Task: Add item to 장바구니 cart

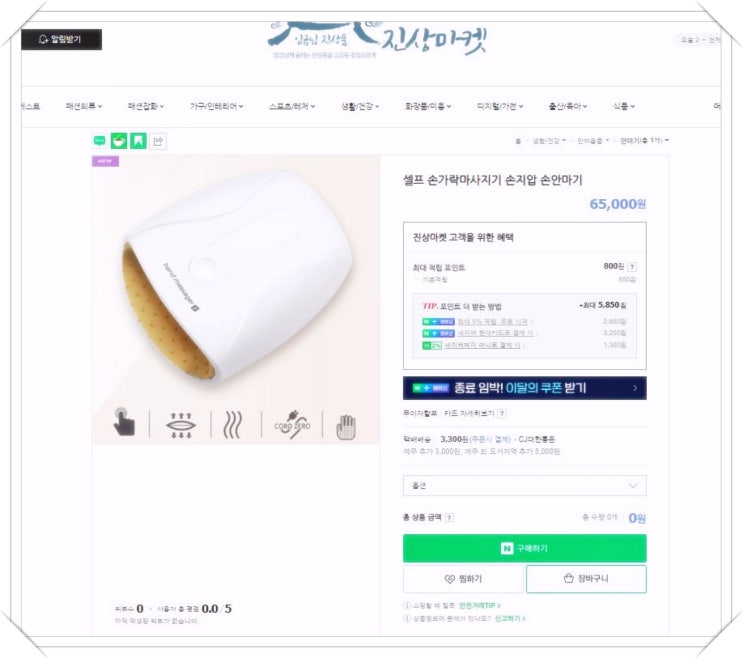Action: [586, 578]
